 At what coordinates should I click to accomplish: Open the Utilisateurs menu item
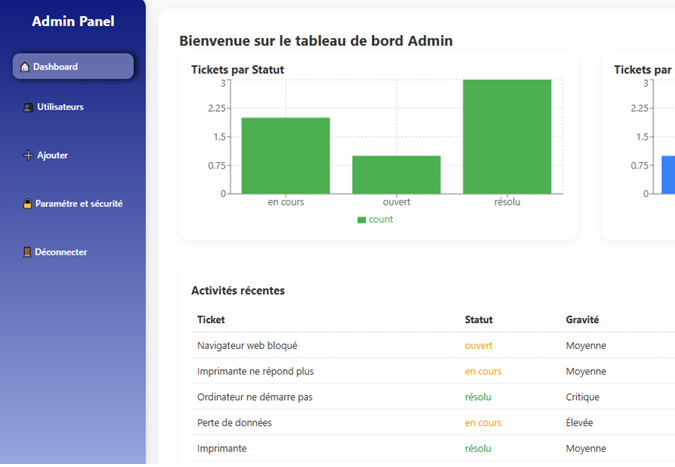pyautogui.click(x=60, y=107)
